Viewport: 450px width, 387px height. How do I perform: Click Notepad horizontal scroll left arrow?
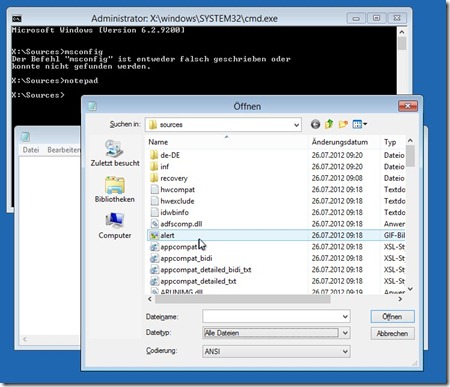[x=25, y=339]
